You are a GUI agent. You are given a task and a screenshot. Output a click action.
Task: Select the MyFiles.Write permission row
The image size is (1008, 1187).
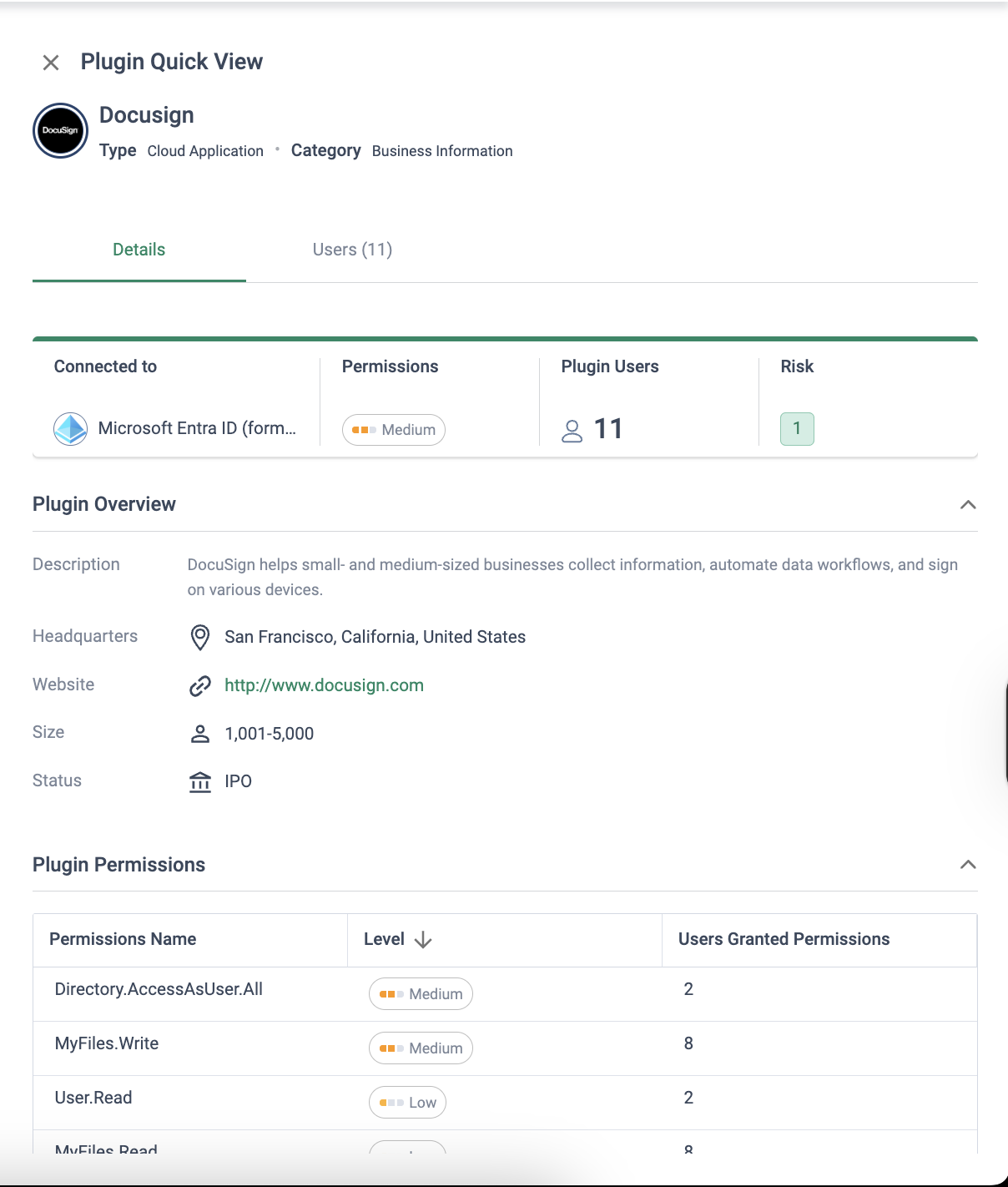coord(505,1048)
